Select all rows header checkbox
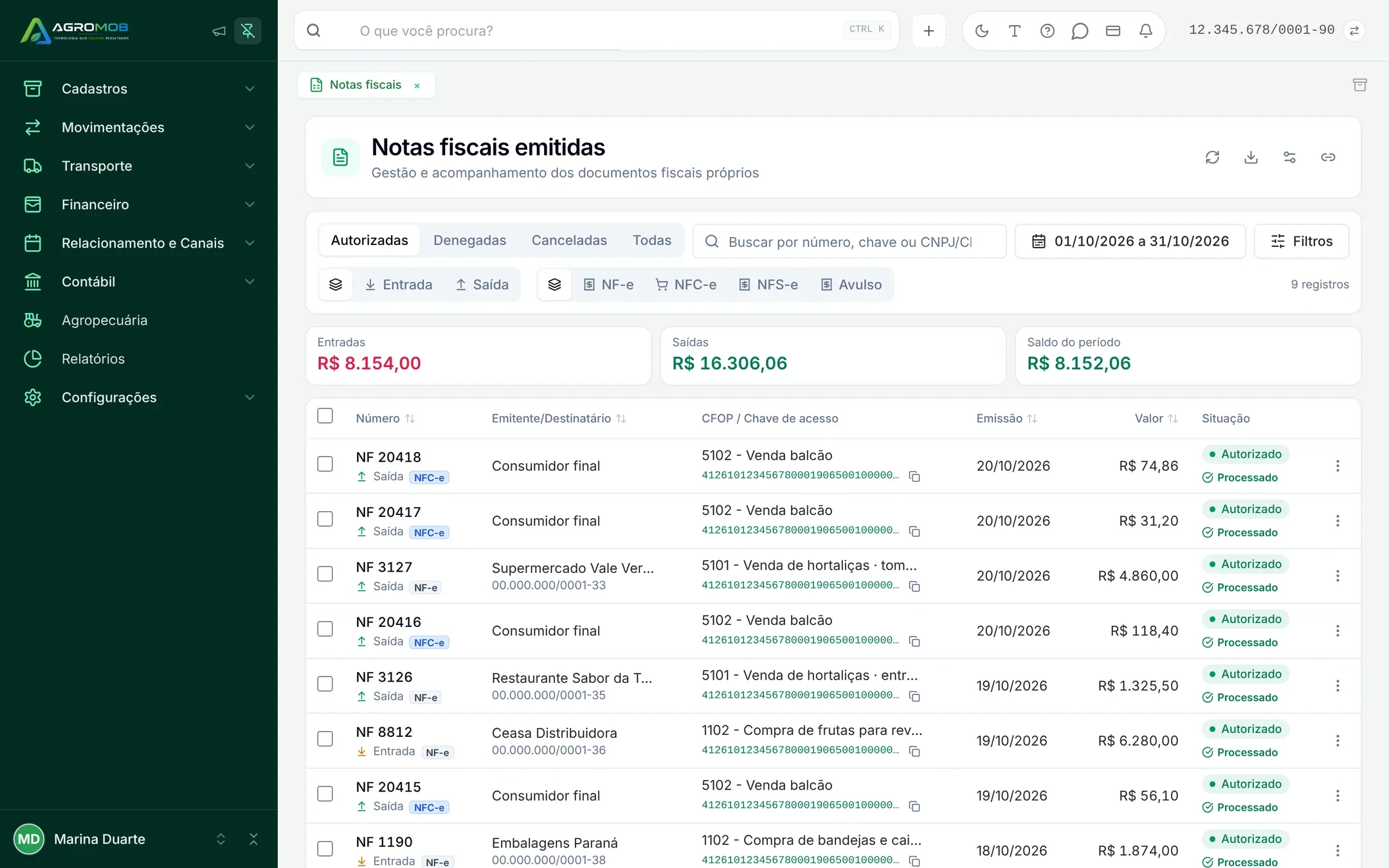 click(x=325, y=416)
